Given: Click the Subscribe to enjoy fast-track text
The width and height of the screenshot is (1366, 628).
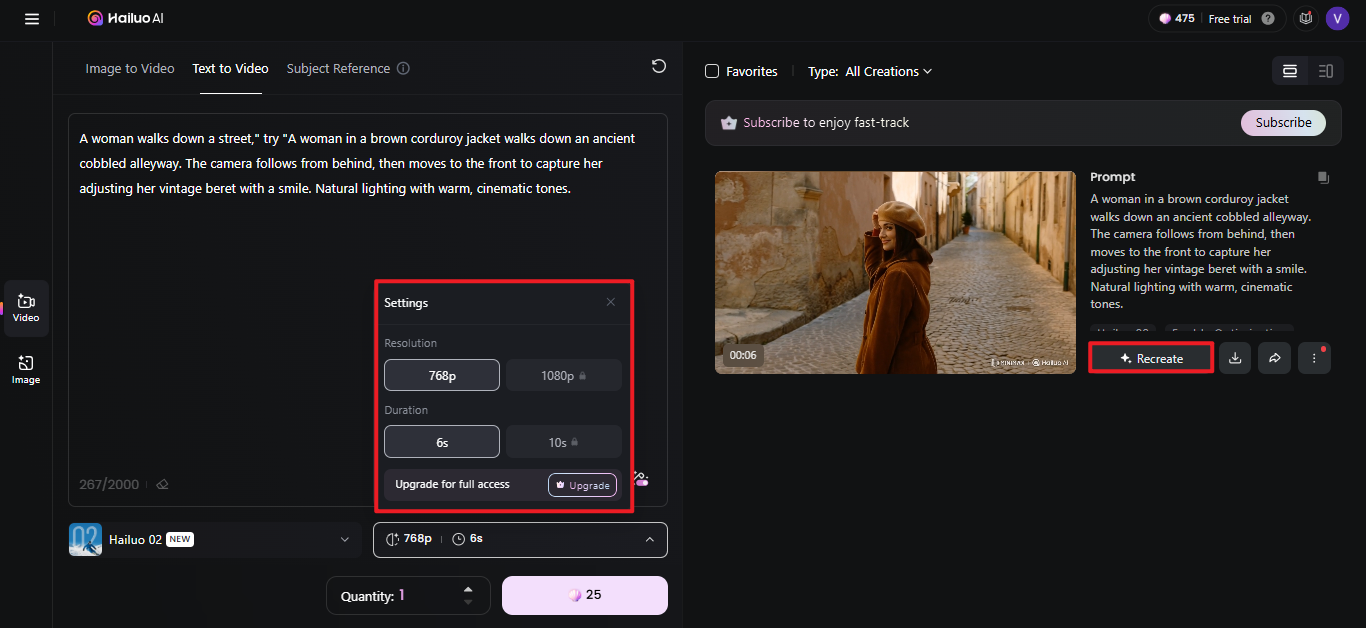Looking at the screenshot, I should (x=826, y=122).
